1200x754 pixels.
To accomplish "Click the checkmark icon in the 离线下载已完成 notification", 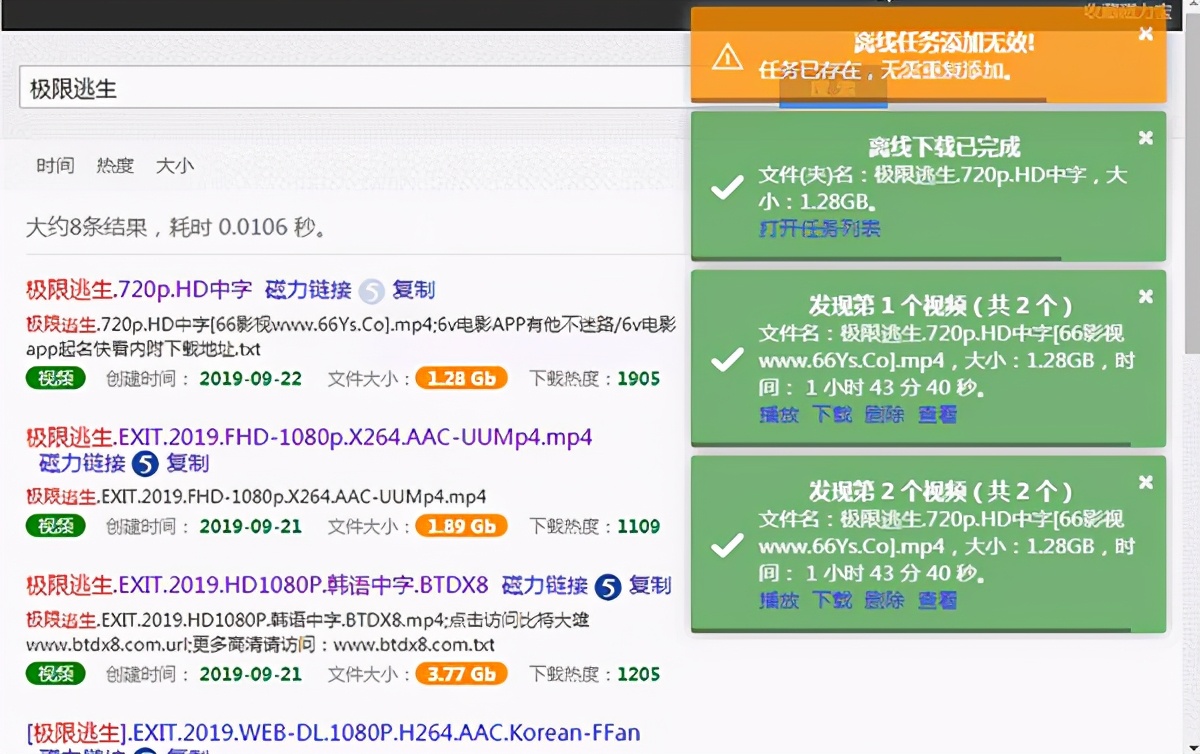I will [x=726, y=185].
